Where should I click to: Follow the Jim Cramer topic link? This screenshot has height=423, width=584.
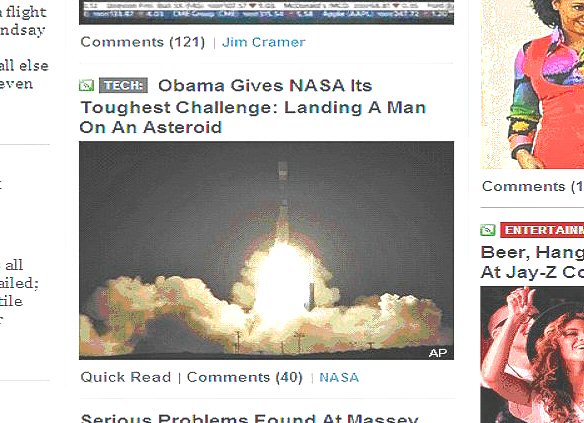[x=264, y=42]
